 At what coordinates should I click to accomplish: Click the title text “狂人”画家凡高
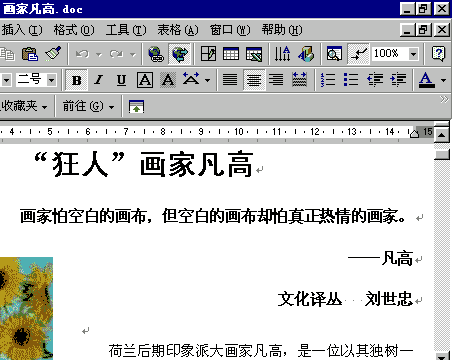[x=144, y=164]
